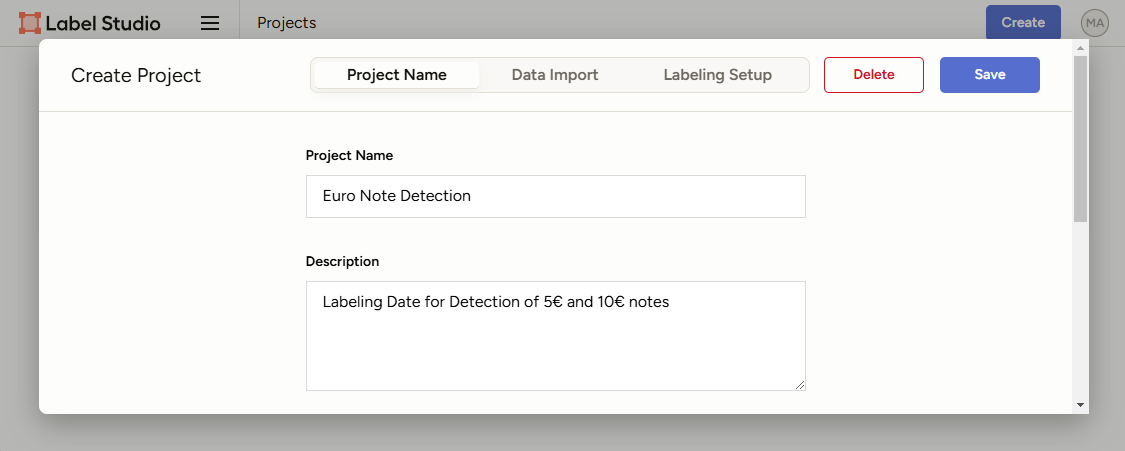The image size is (1125, 451).
Task: Click the "Project Name" field label
Action: pyautogui.click(x=349, y=156)
